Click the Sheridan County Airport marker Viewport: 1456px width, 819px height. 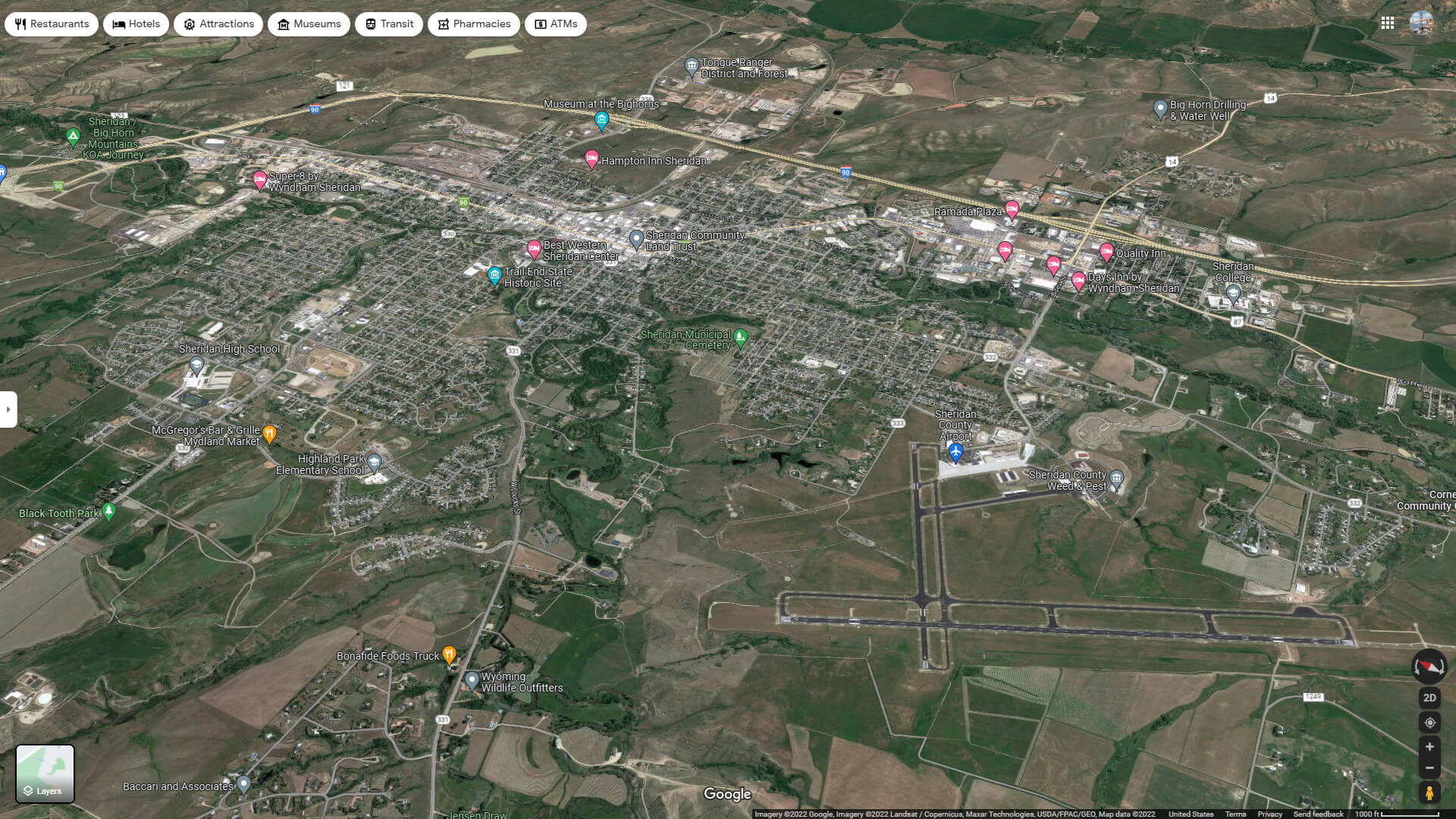coord(955,453)
